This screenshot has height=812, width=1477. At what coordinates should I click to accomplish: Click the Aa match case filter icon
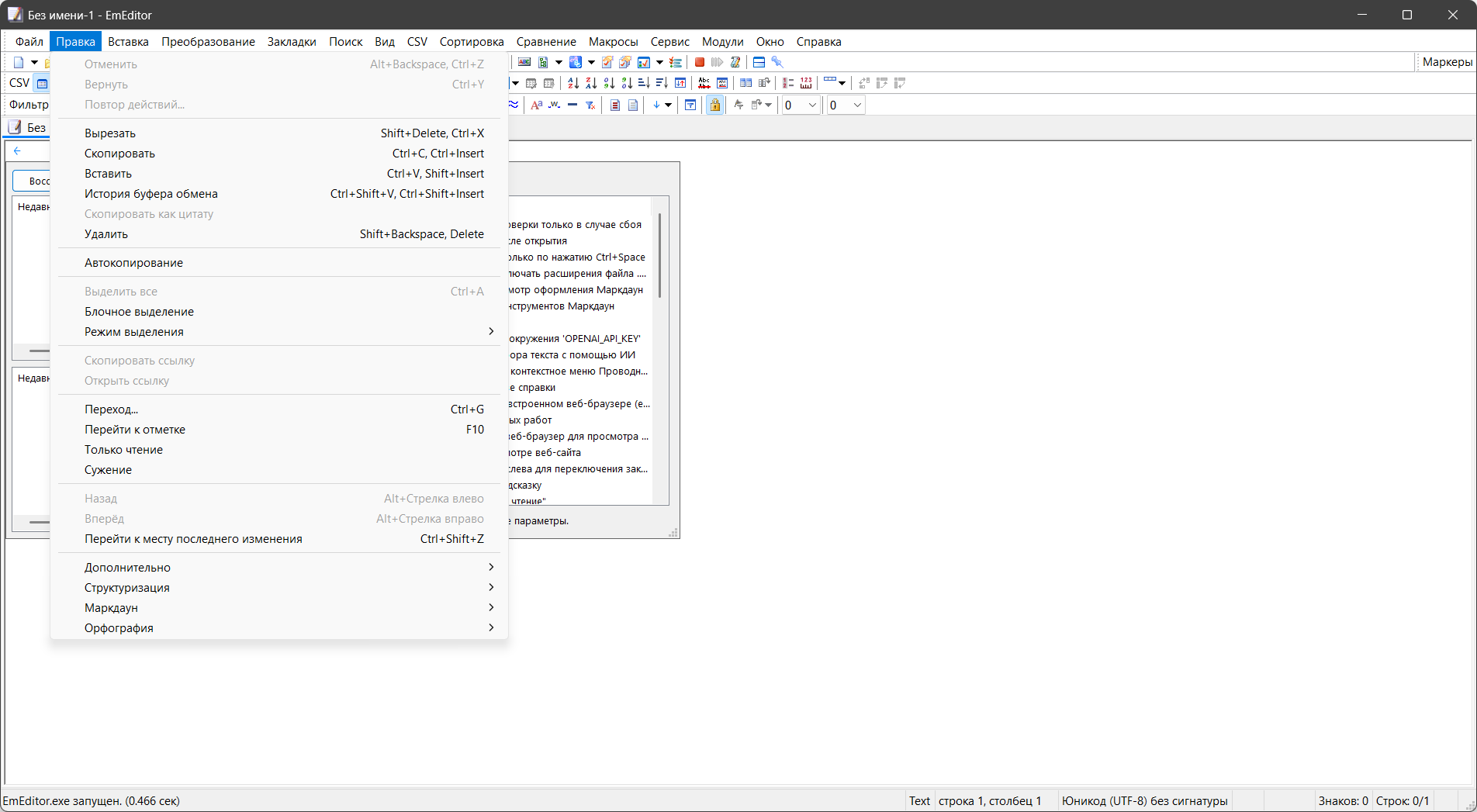point(536,105)
